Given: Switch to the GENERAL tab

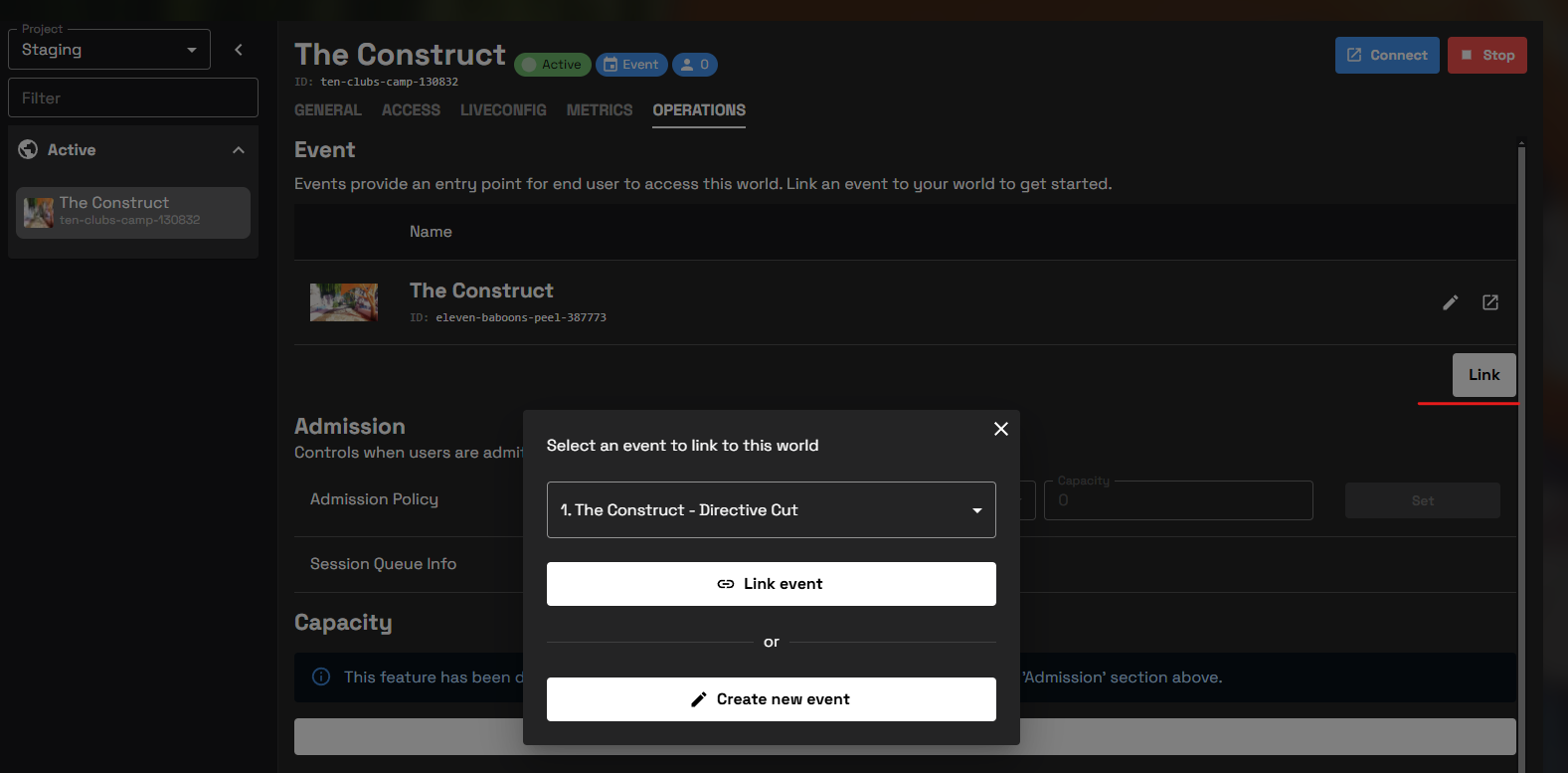Looking at the screenshot, I should (327, 110).
